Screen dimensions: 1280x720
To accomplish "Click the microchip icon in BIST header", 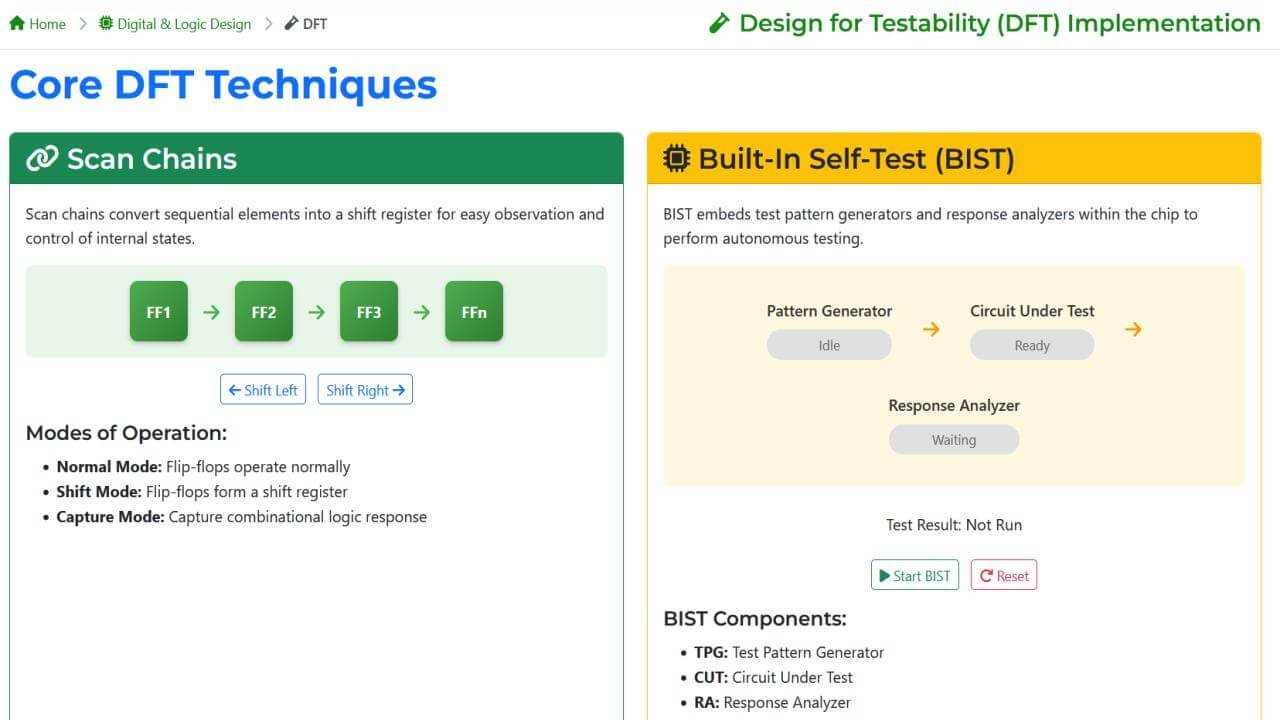I will tap(677, 158).
